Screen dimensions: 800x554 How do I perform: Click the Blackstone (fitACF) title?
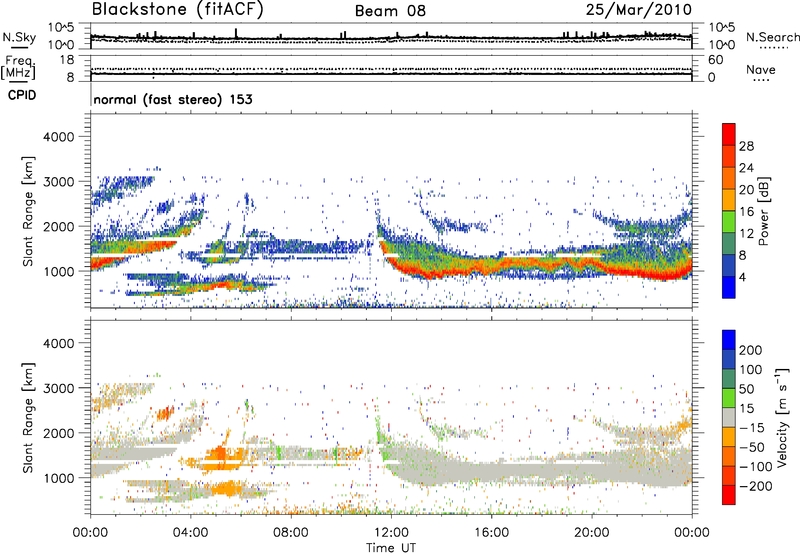click(178, 9)
